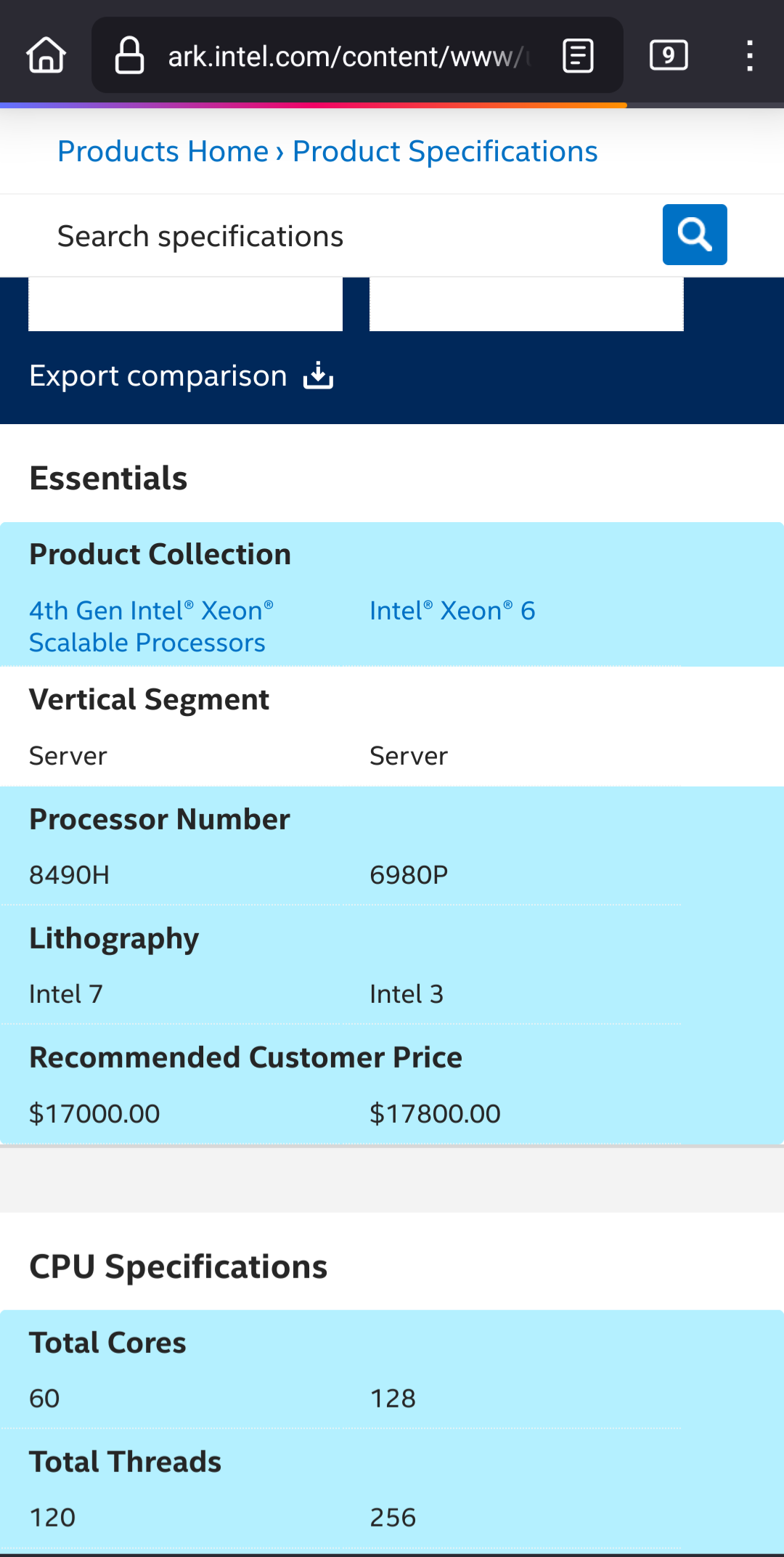
Task: Tap the browser home icon
Action: pyautogui.click(x=46, y=55)
